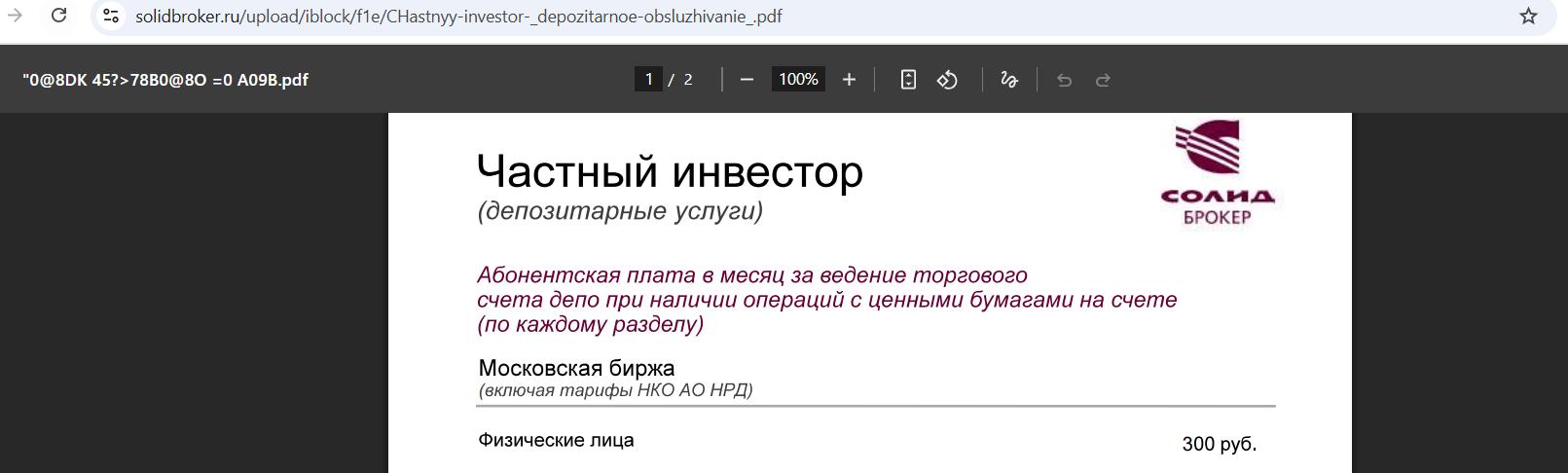Viewport: 1568px width, 473px height.
Task: Edit the current page number field
Action: tap(648, 79)
